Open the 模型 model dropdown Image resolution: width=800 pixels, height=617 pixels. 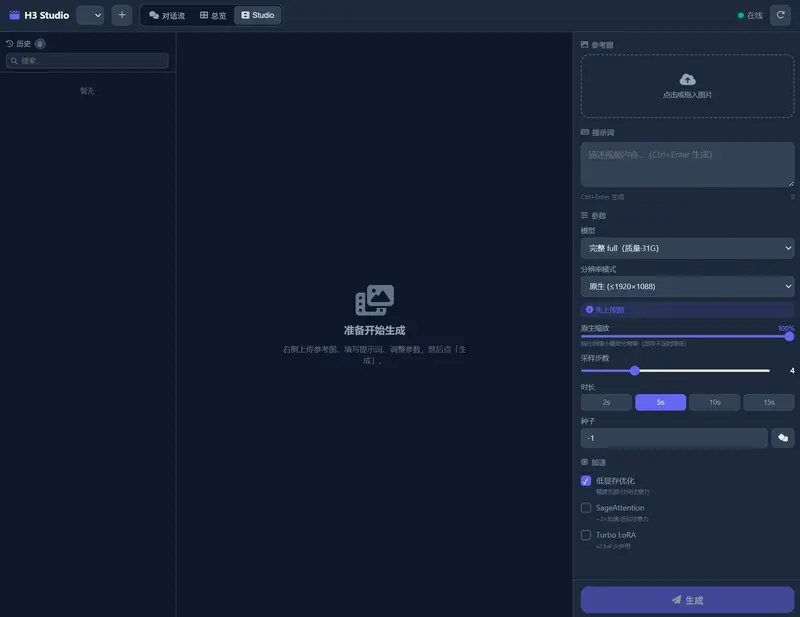click(x=687, y=248)
